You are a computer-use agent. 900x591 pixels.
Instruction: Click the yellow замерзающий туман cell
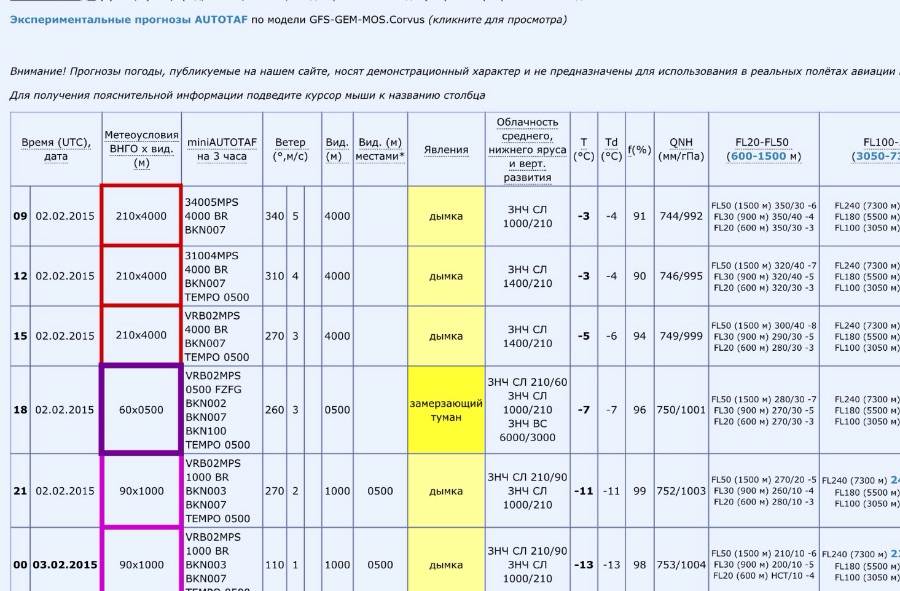point(445,410)
